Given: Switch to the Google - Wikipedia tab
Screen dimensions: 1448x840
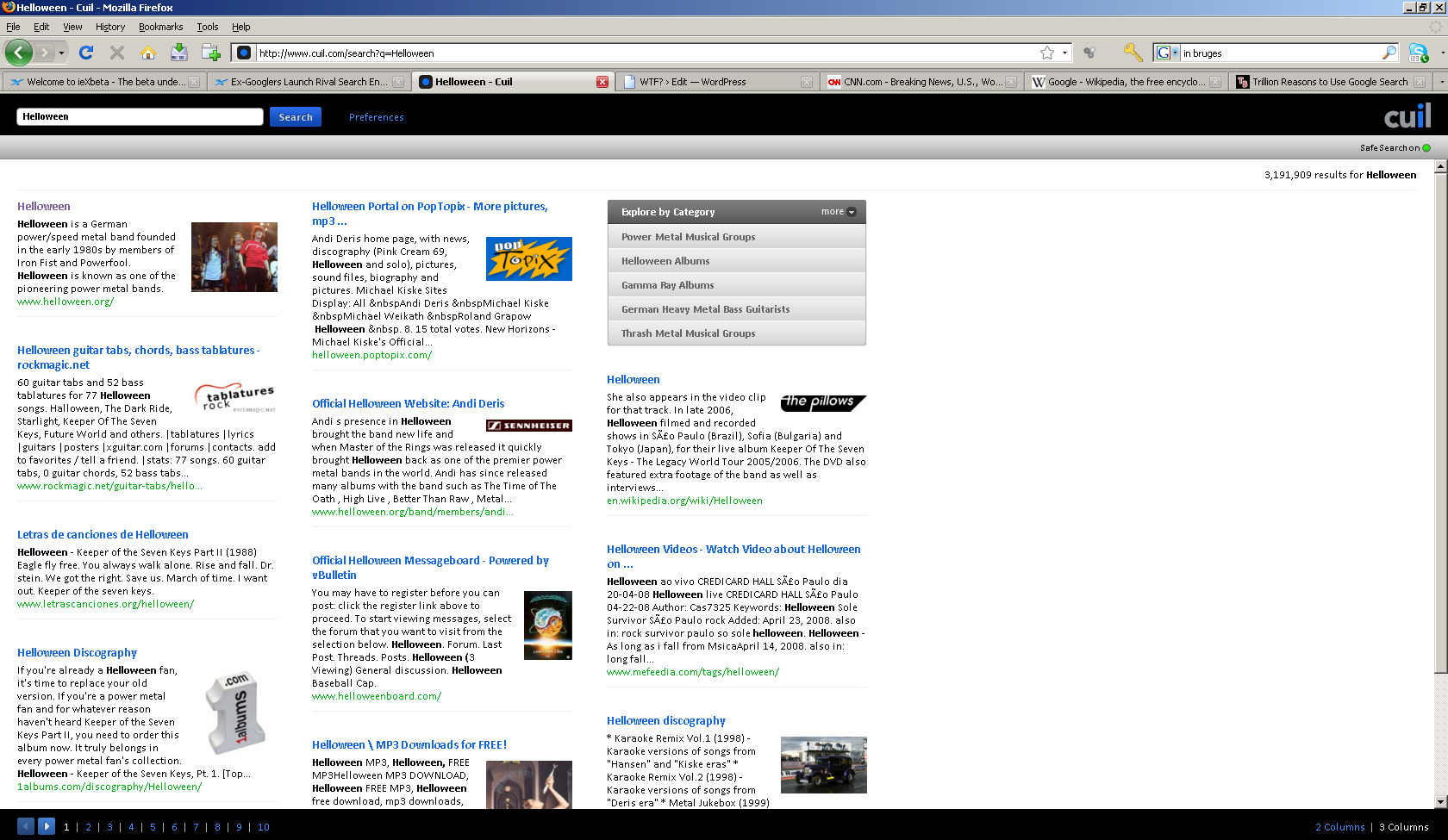Looking at the screenshot, I should tap(1126, 82).
